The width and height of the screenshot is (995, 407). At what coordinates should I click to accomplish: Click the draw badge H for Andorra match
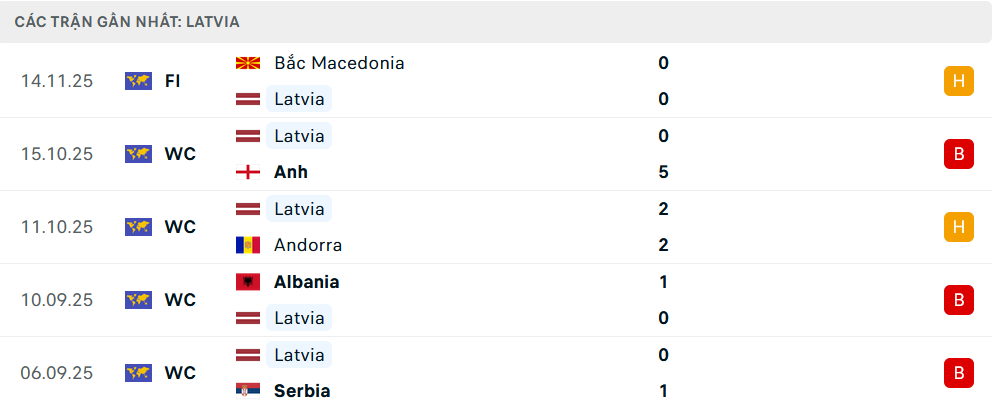coord(958,227)
